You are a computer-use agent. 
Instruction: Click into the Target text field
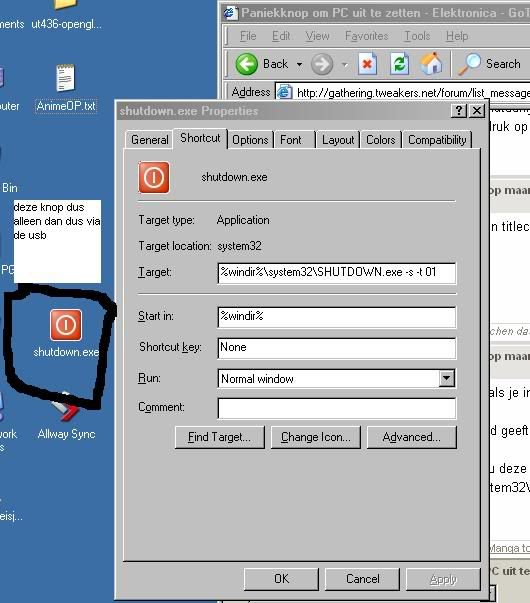point(337,273)
